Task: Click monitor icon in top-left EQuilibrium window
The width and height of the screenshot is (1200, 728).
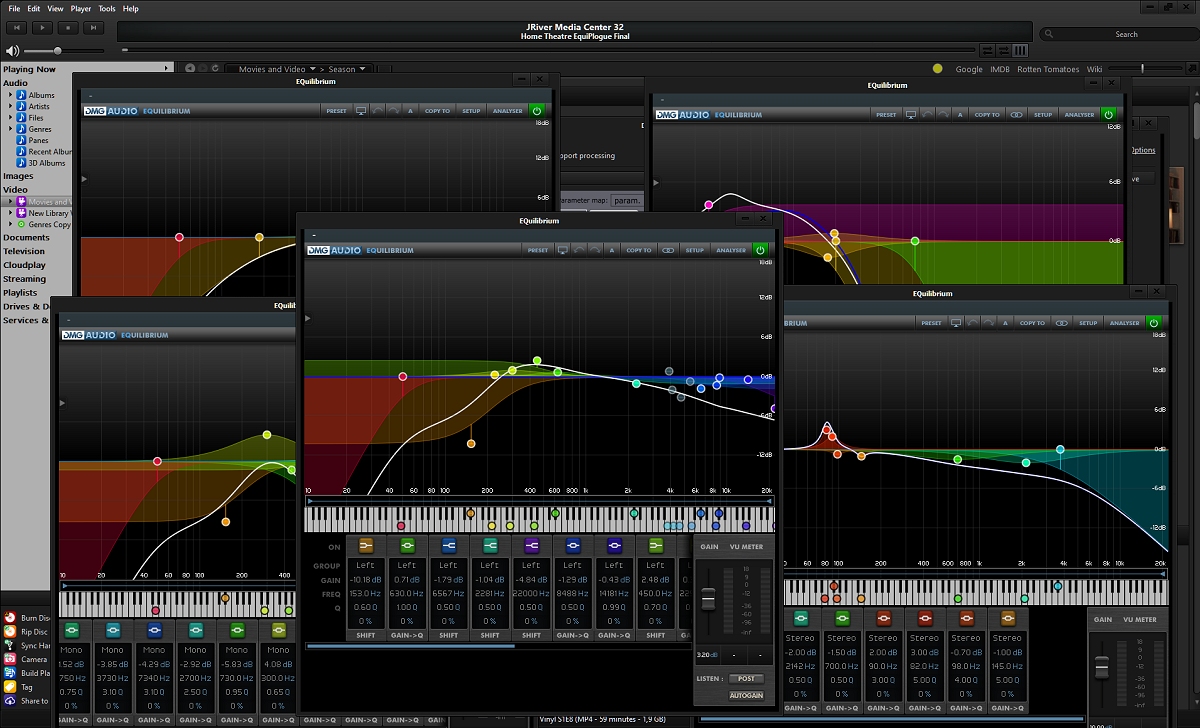Action: (361, 111)
